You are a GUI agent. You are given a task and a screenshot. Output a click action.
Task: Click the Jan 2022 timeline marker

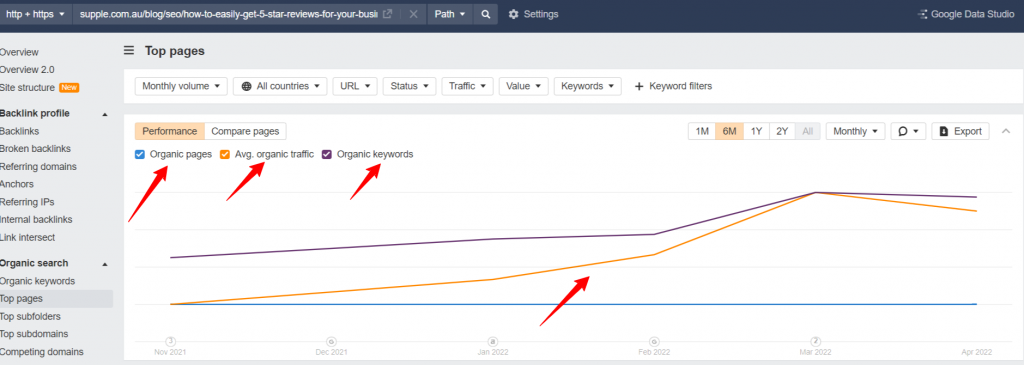[493, 341]
